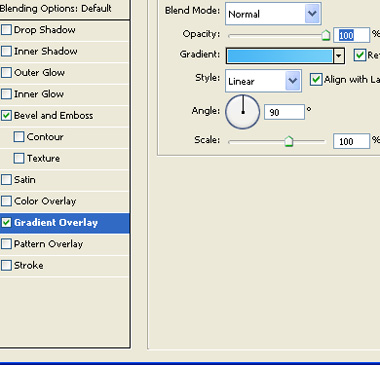380x365 pixels.
Task: Select the Satin style label
Action: (x=25, y=180)
